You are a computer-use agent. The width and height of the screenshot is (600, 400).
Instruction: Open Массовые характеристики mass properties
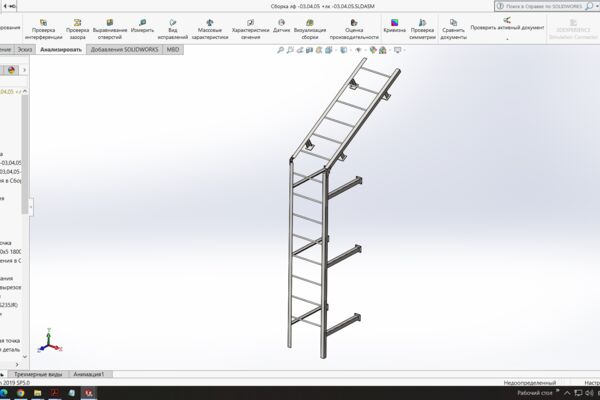click(210, 29)
